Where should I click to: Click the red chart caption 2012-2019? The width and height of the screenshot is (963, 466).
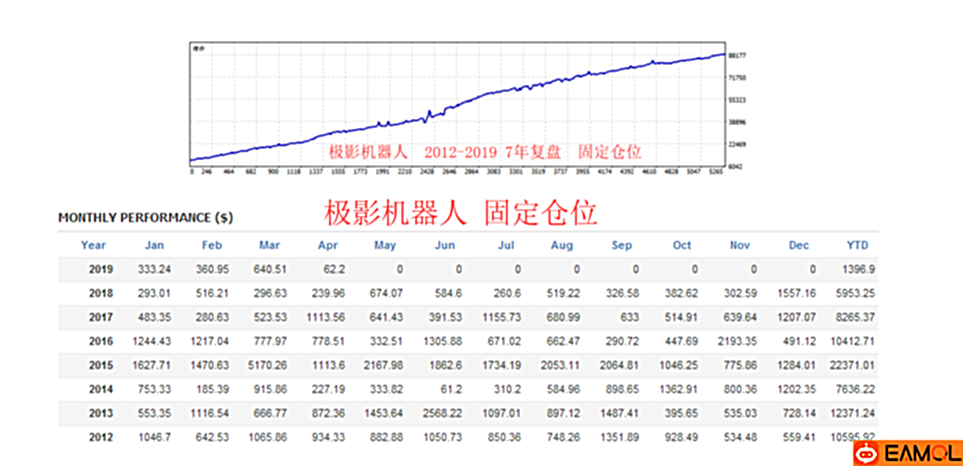pyautogui.click(x=461, y=153)
